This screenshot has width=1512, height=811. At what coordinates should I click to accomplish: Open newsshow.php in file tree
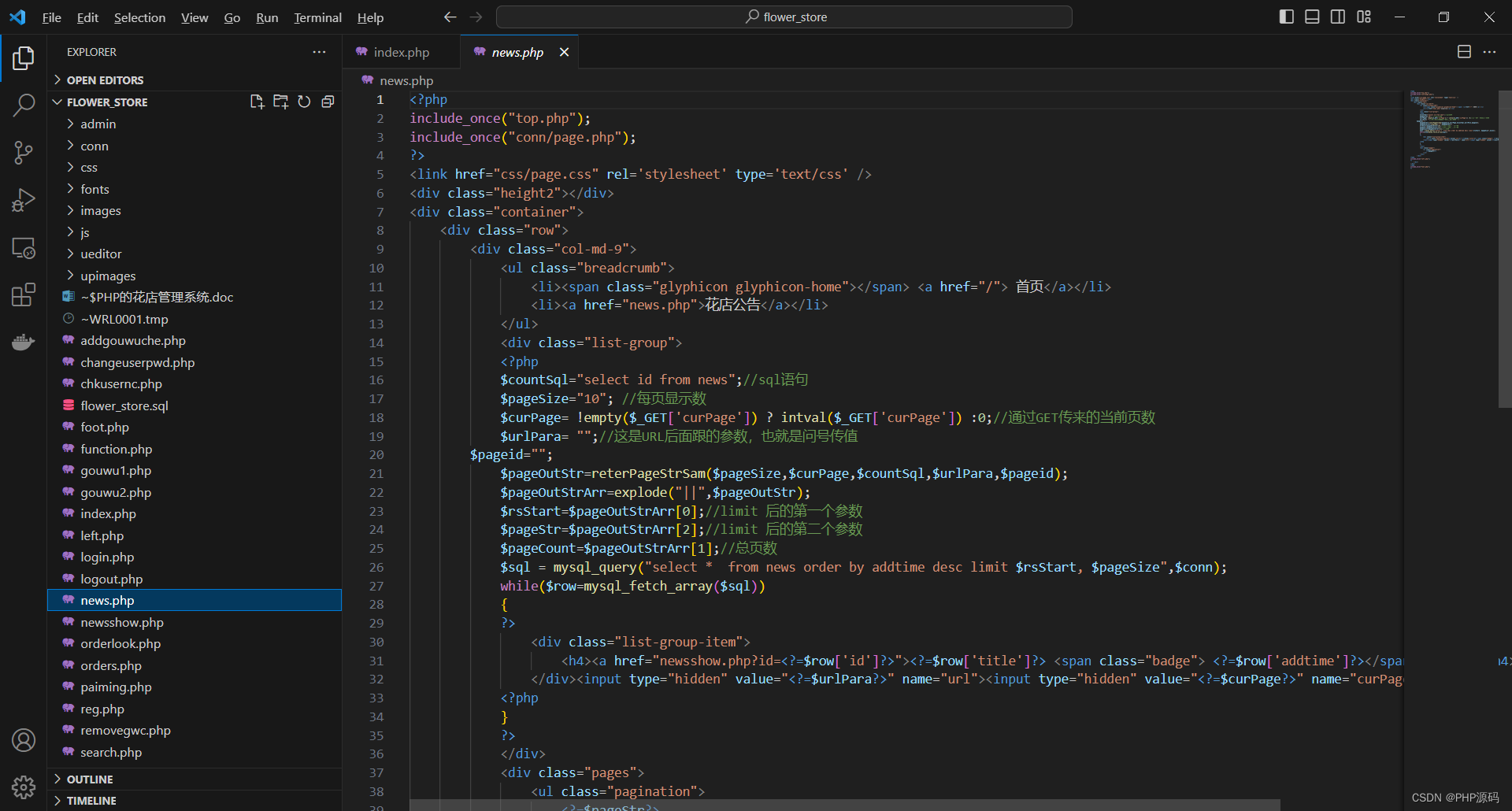(195, 622)
